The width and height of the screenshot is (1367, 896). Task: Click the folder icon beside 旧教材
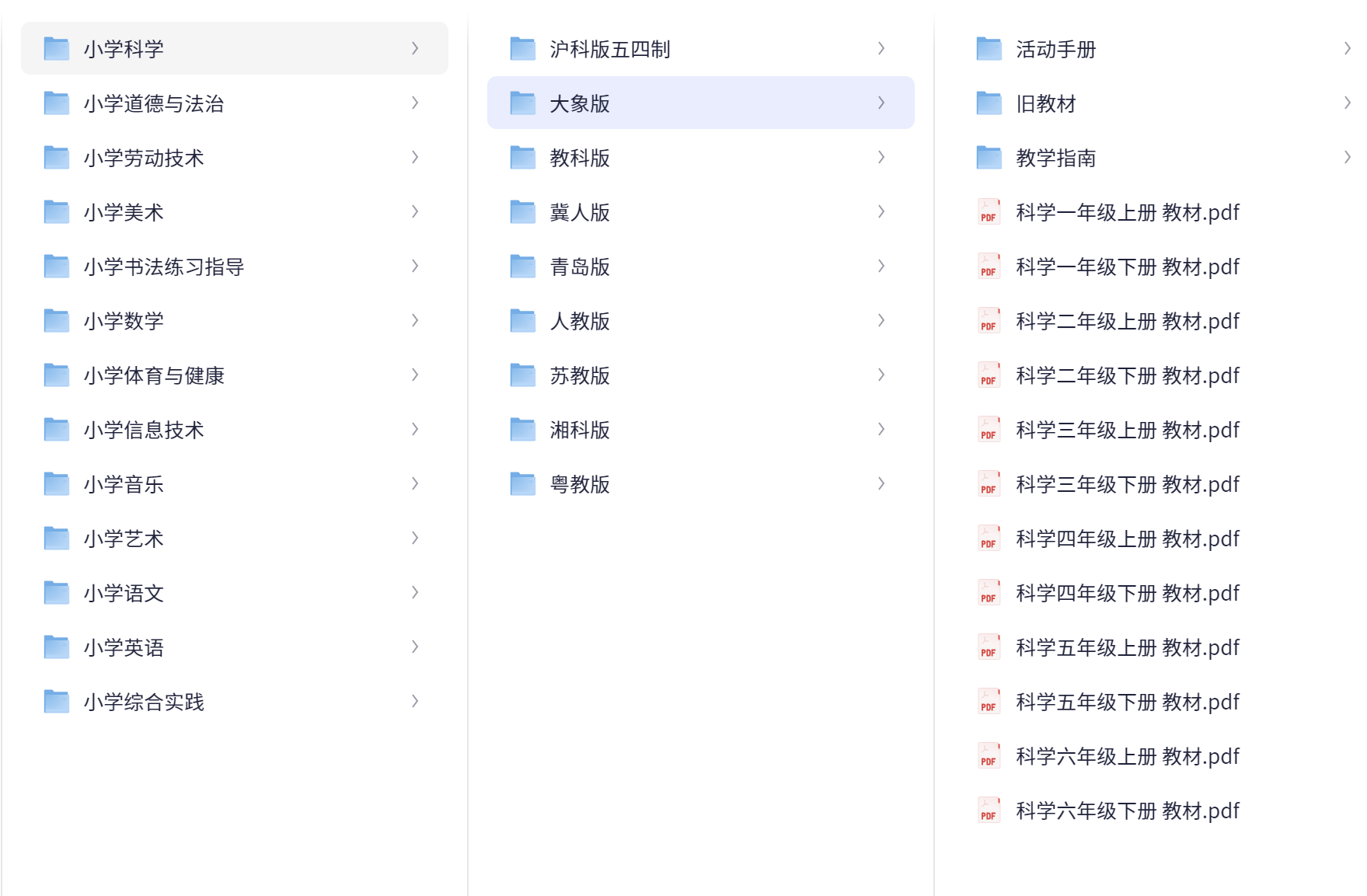(989, 103)
